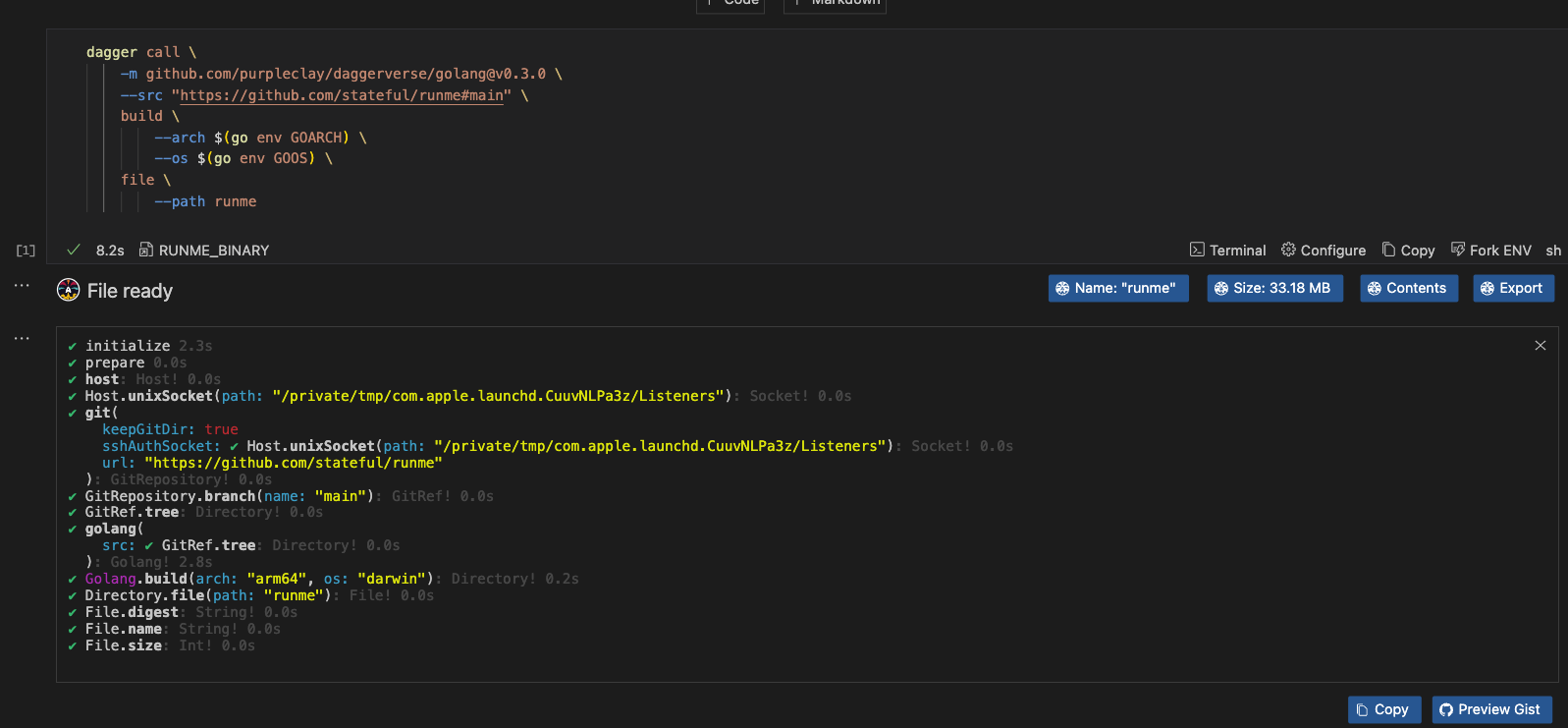This screenshot has height=728, width=1568.
Task: Click the golang@v0.3.0 module line
Action: point(342,74)
